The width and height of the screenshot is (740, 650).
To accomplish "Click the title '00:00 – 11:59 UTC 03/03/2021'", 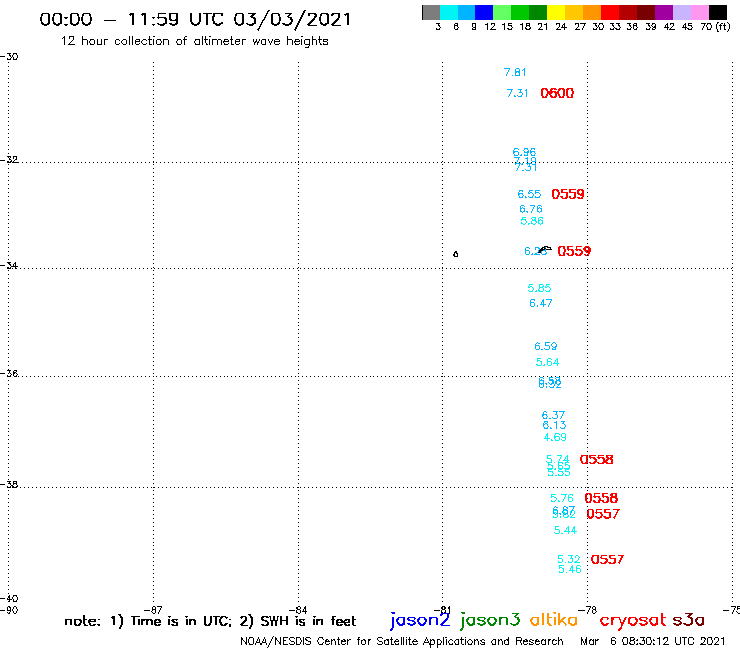I will pyautogui.click(x=195, y=20).
